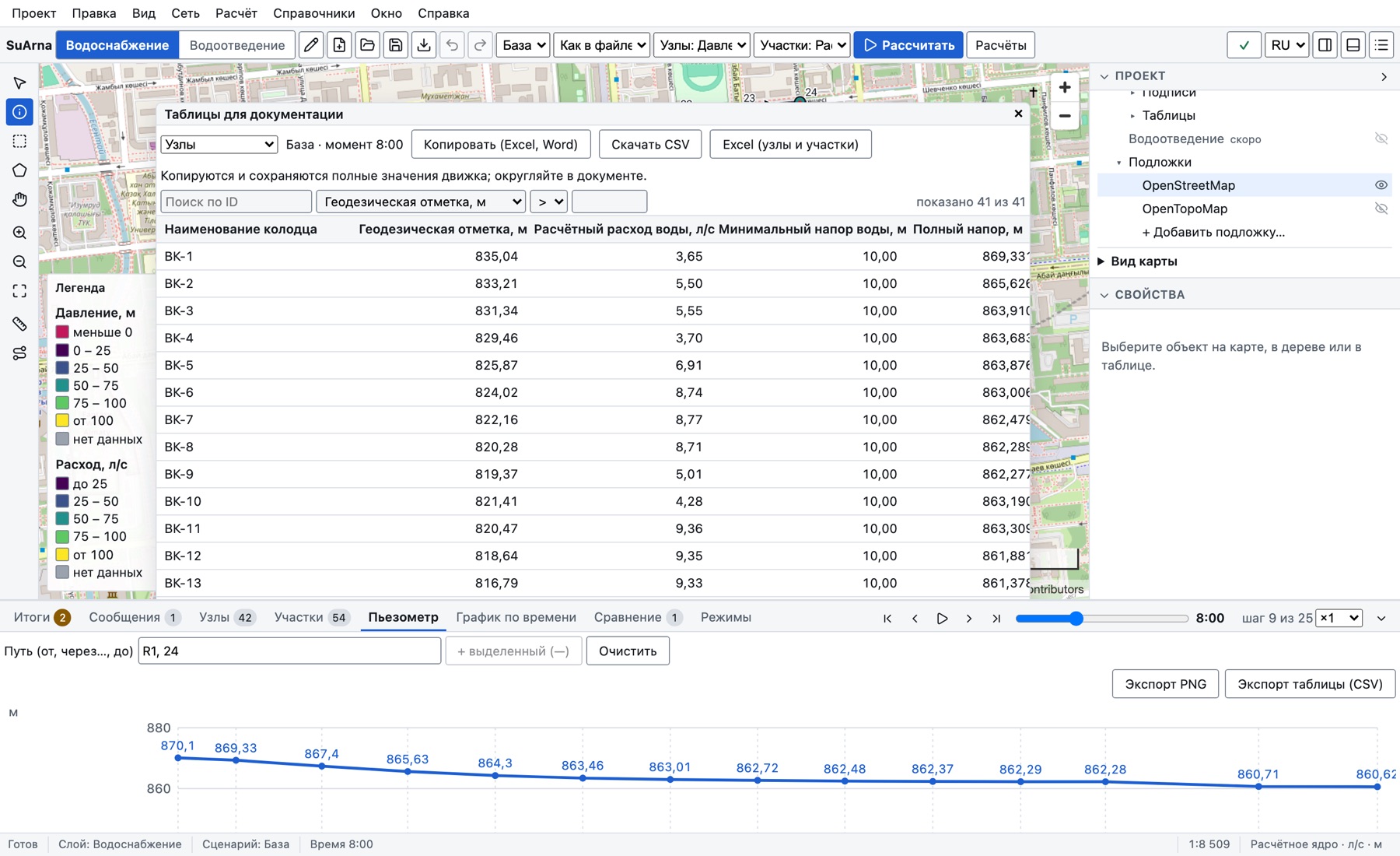
Task: Click the download export icon in toolbar
Action: click(424, 45)
